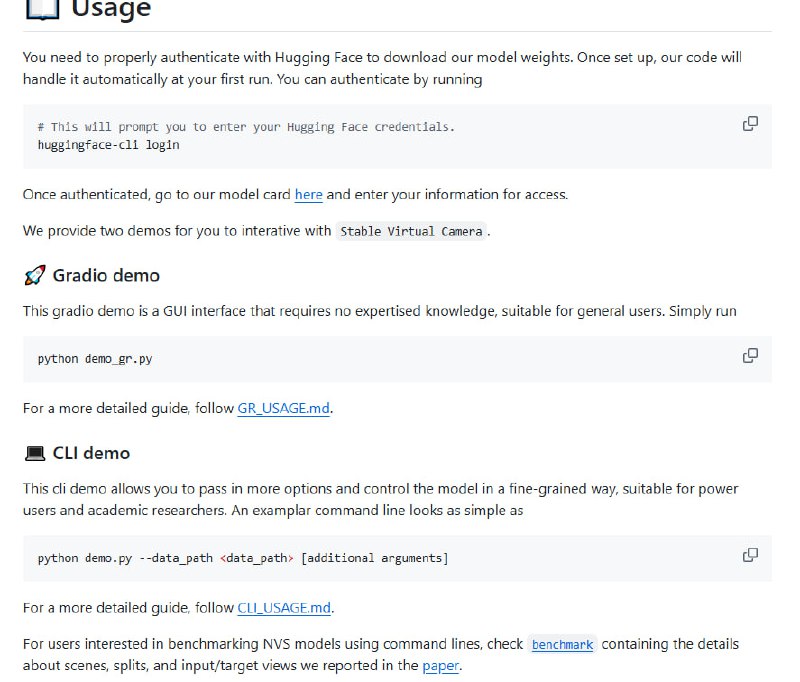800x682 pixels.
Task: Open the paper link
Action: 440,666
